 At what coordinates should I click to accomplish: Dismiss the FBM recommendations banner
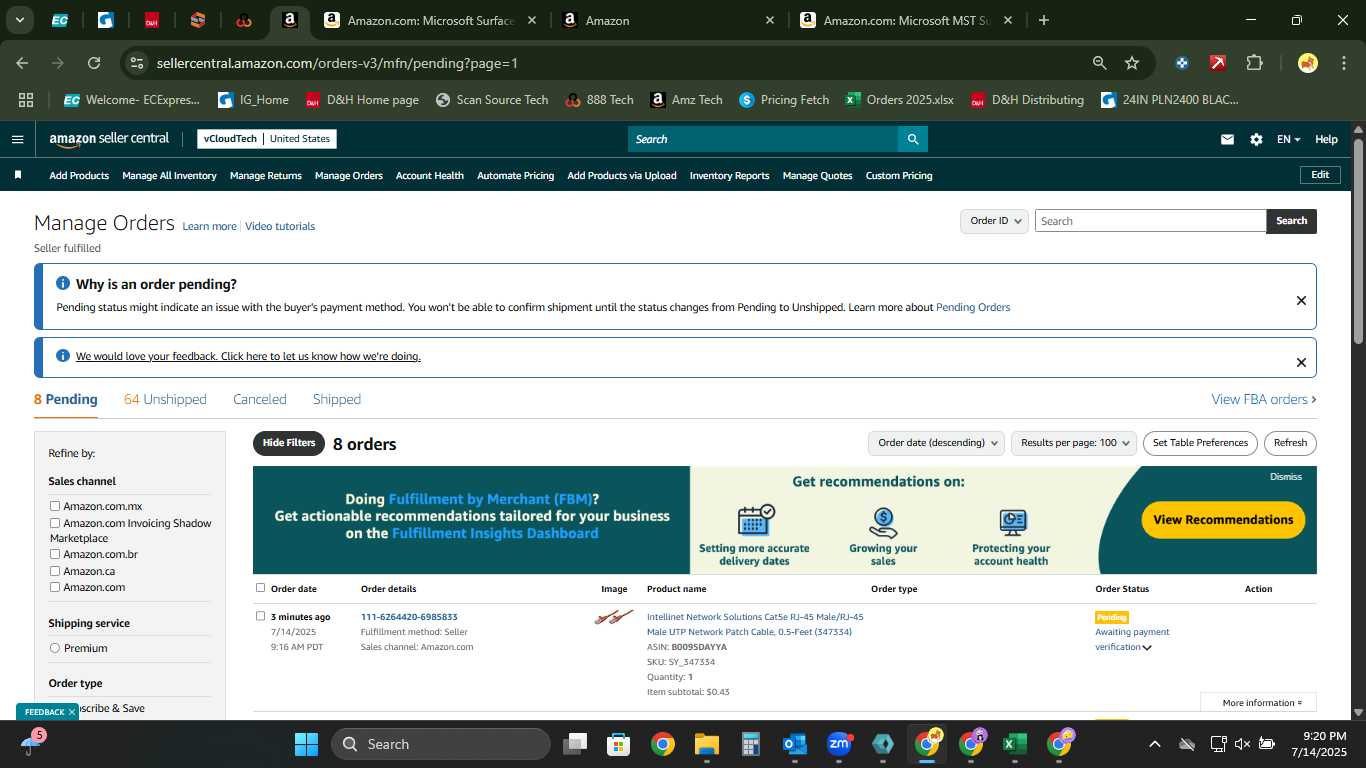(x=1286, y=477)
